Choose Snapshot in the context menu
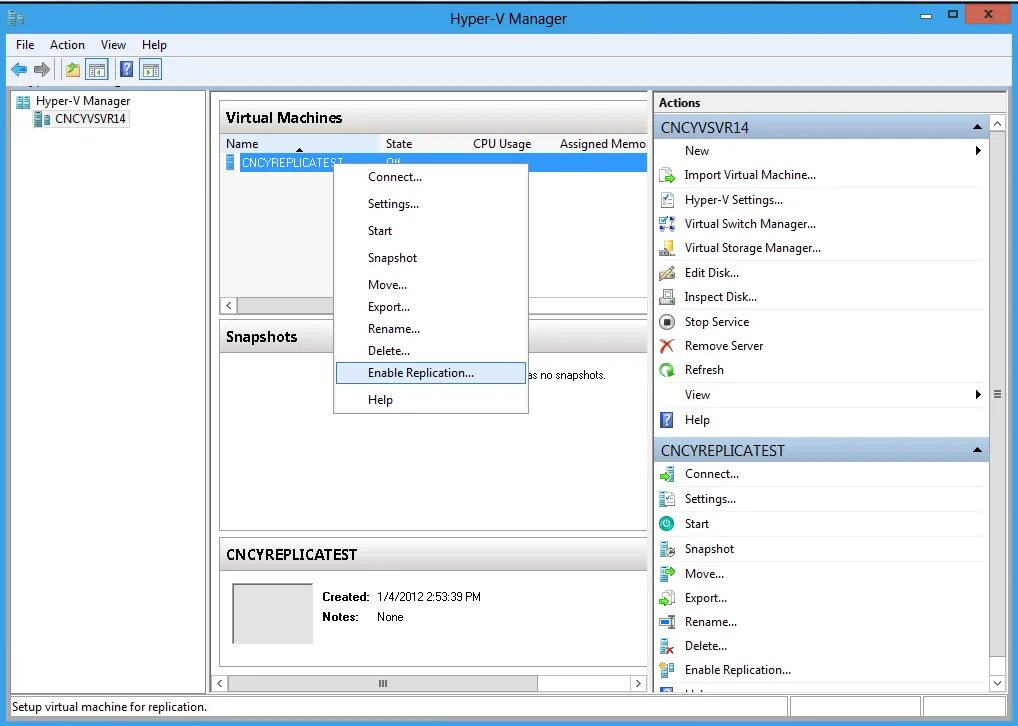This screenshot has width=1018, height=726. tap(431, 258)
